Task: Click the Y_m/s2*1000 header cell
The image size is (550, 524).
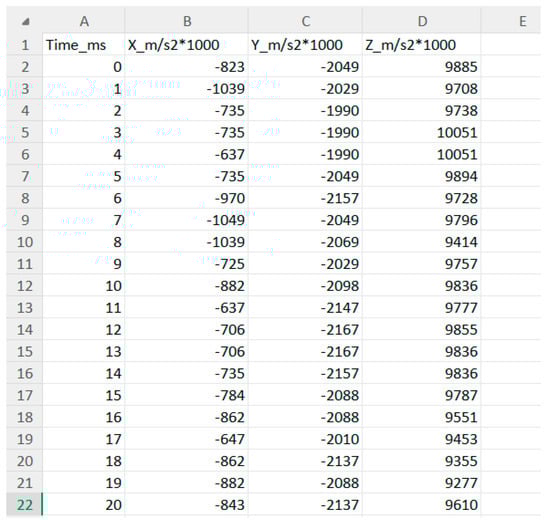Action: 306,45
